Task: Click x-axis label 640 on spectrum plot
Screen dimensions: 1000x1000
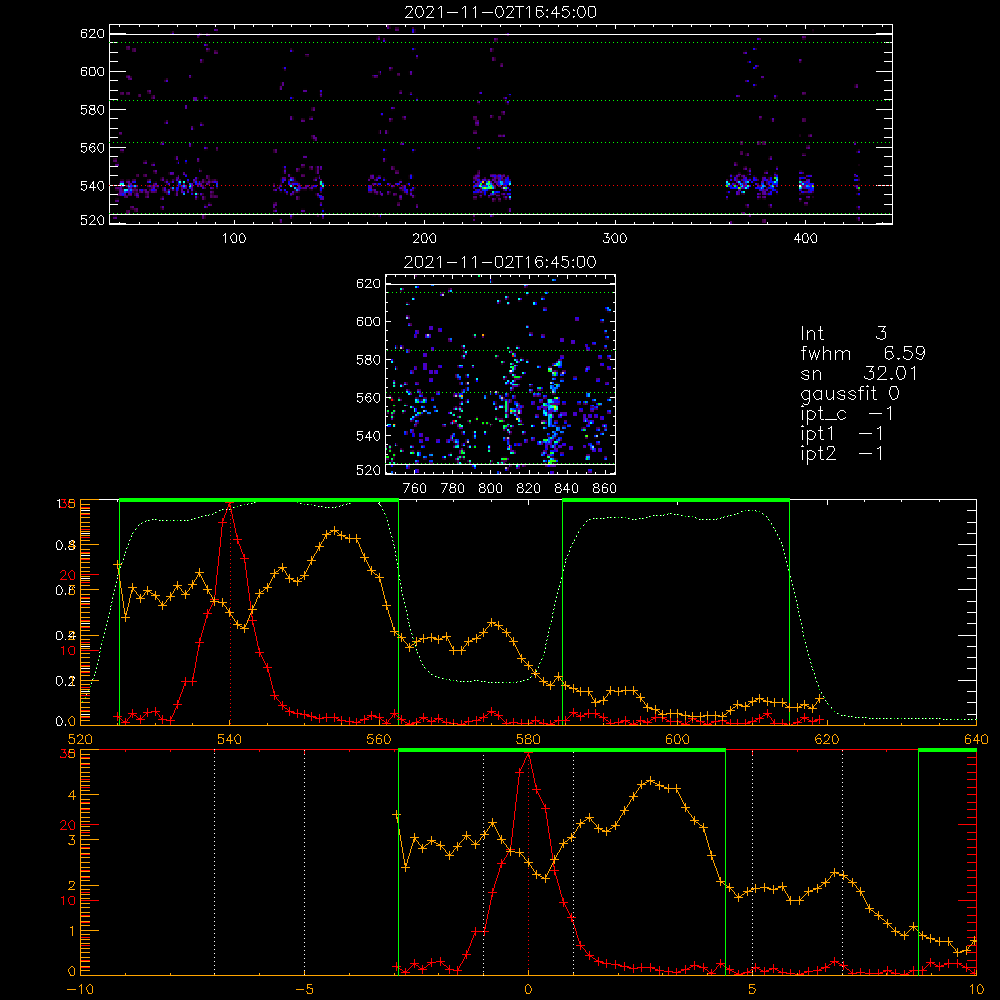Action: pyautogui.click(x=976, y=739)
